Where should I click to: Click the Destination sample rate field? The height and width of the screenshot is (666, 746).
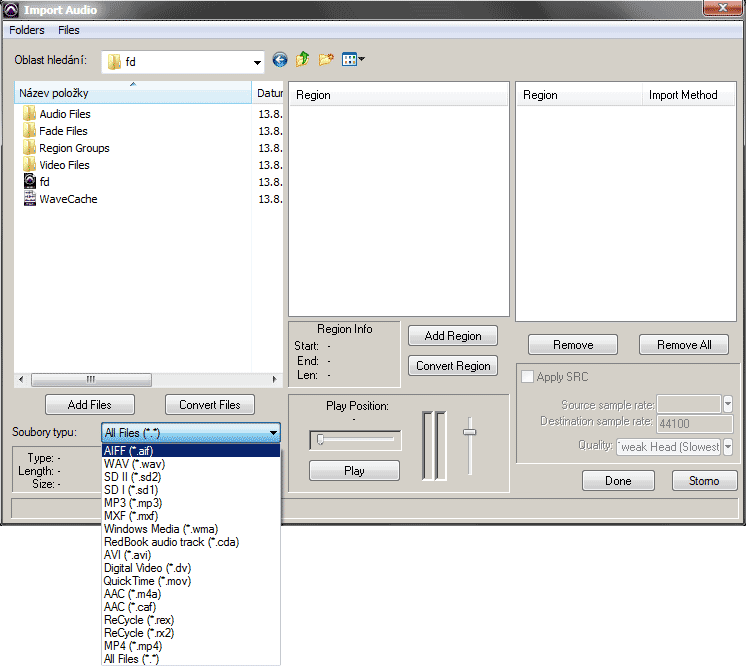pyautogui.click(x=695, y=423)
